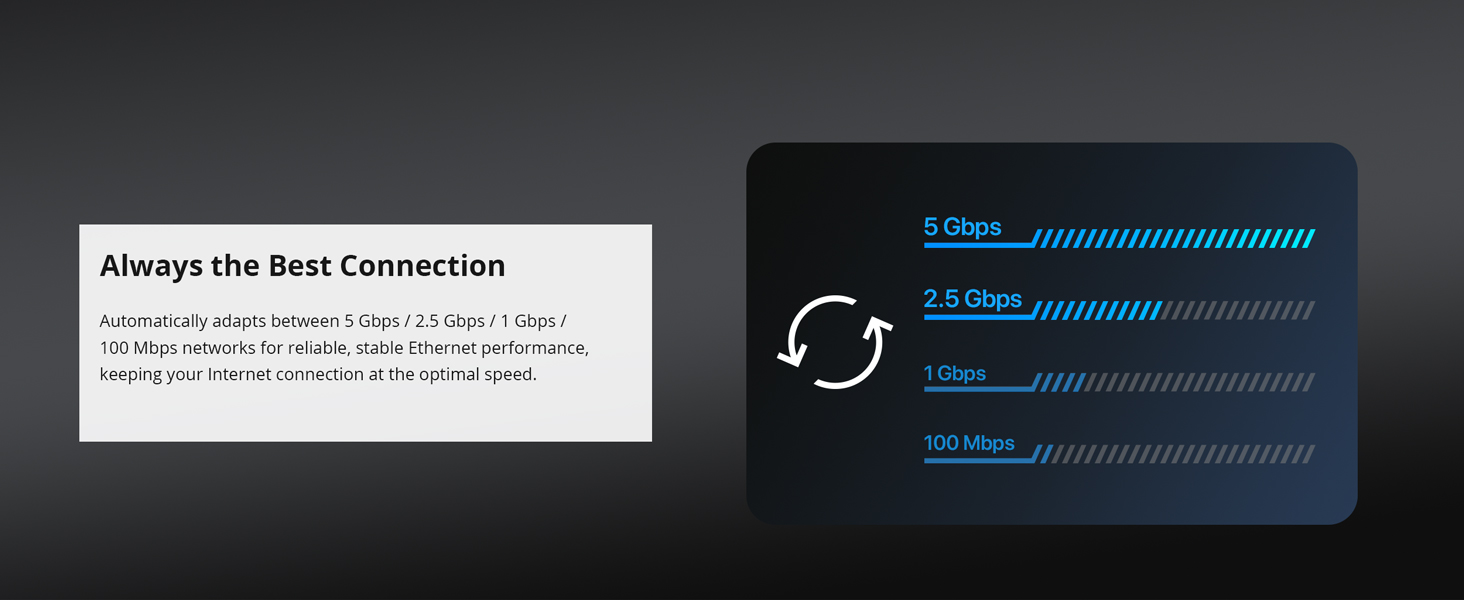This screenshot has width=1464, height=600.
Task: Click "100 Mbps networks" in the description text
Action: (x=172, y=348)
